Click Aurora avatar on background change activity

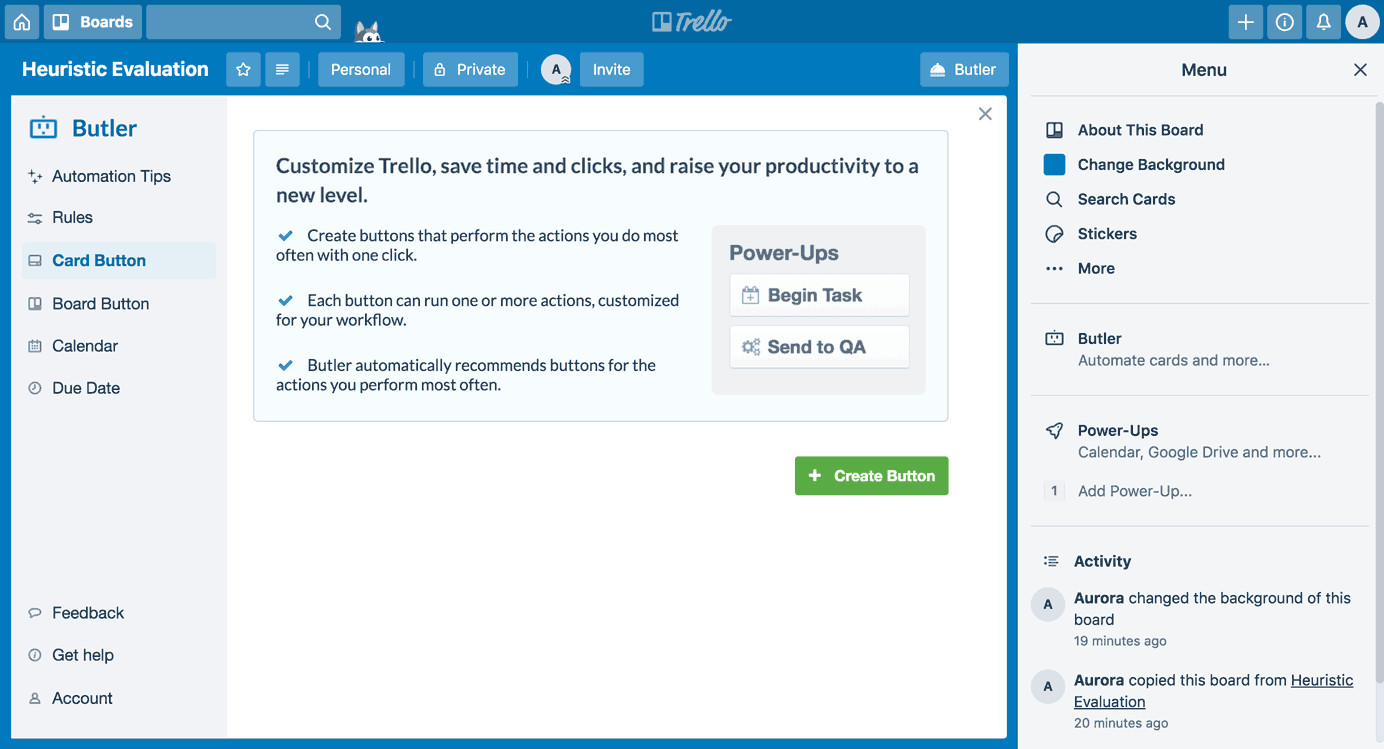1048,604
